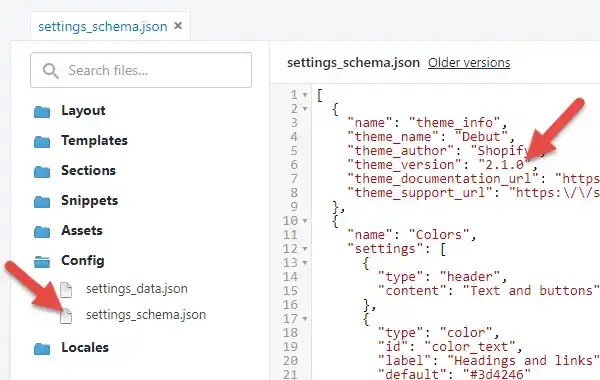This screenshot has width=600, height=380.
Task: Open the Locales folder icon
Action: point(42,349)
